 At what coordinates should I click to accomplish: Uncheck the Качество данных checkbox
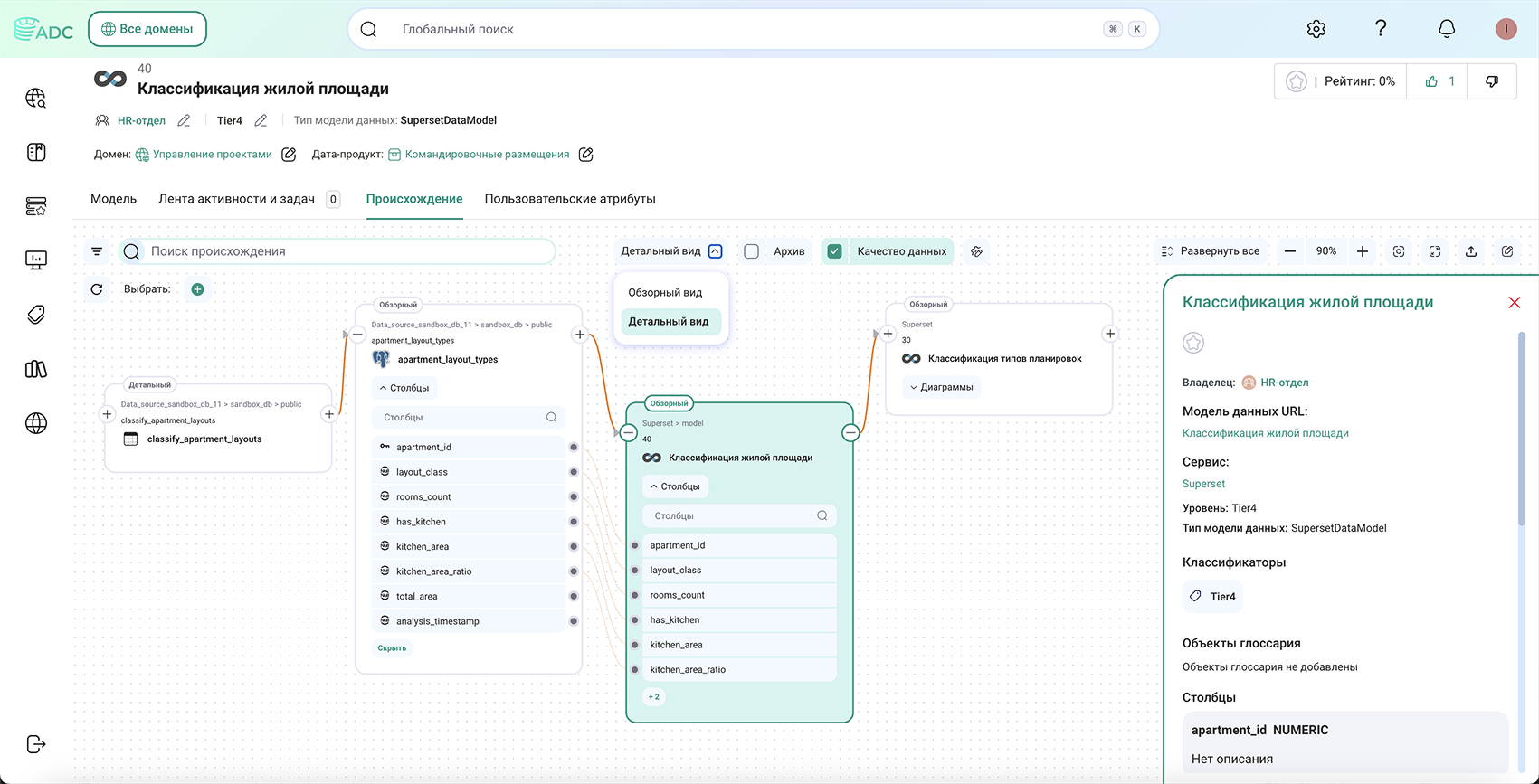click(x=835, y=251)
